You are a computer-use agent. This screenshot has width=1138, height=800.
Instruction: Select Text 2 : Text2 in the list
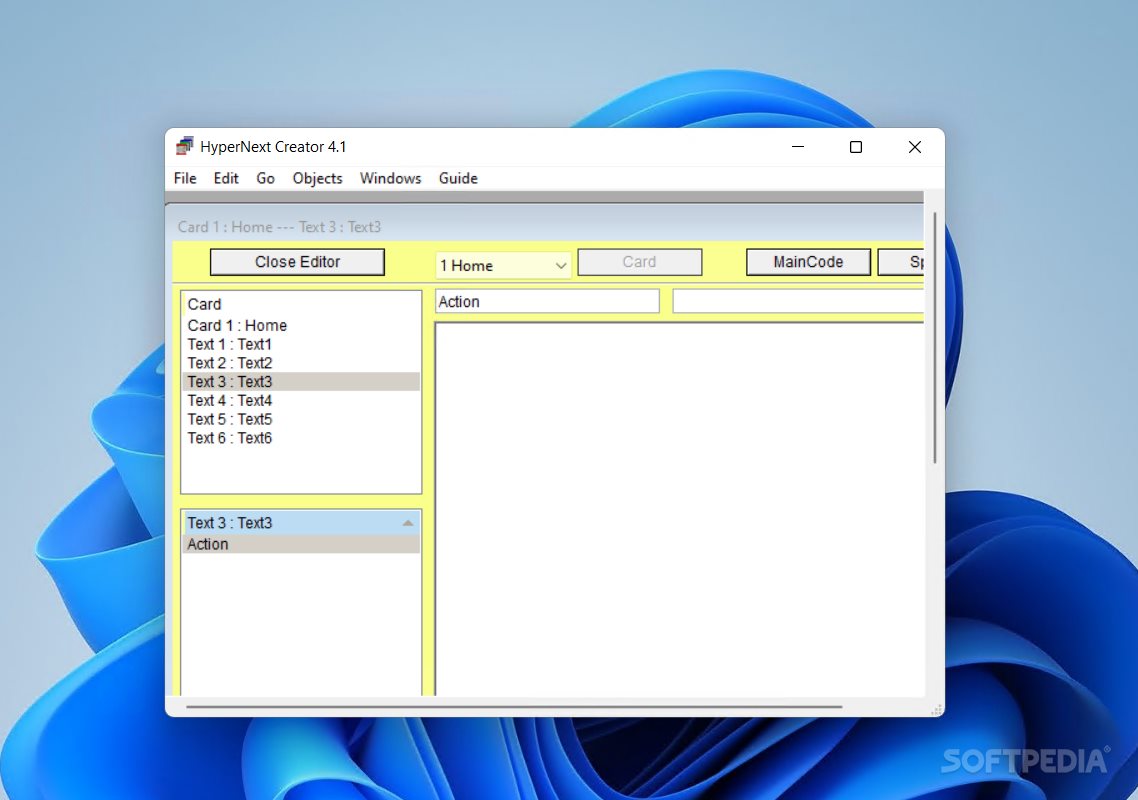pyautogui.click(x=301, y=363)
